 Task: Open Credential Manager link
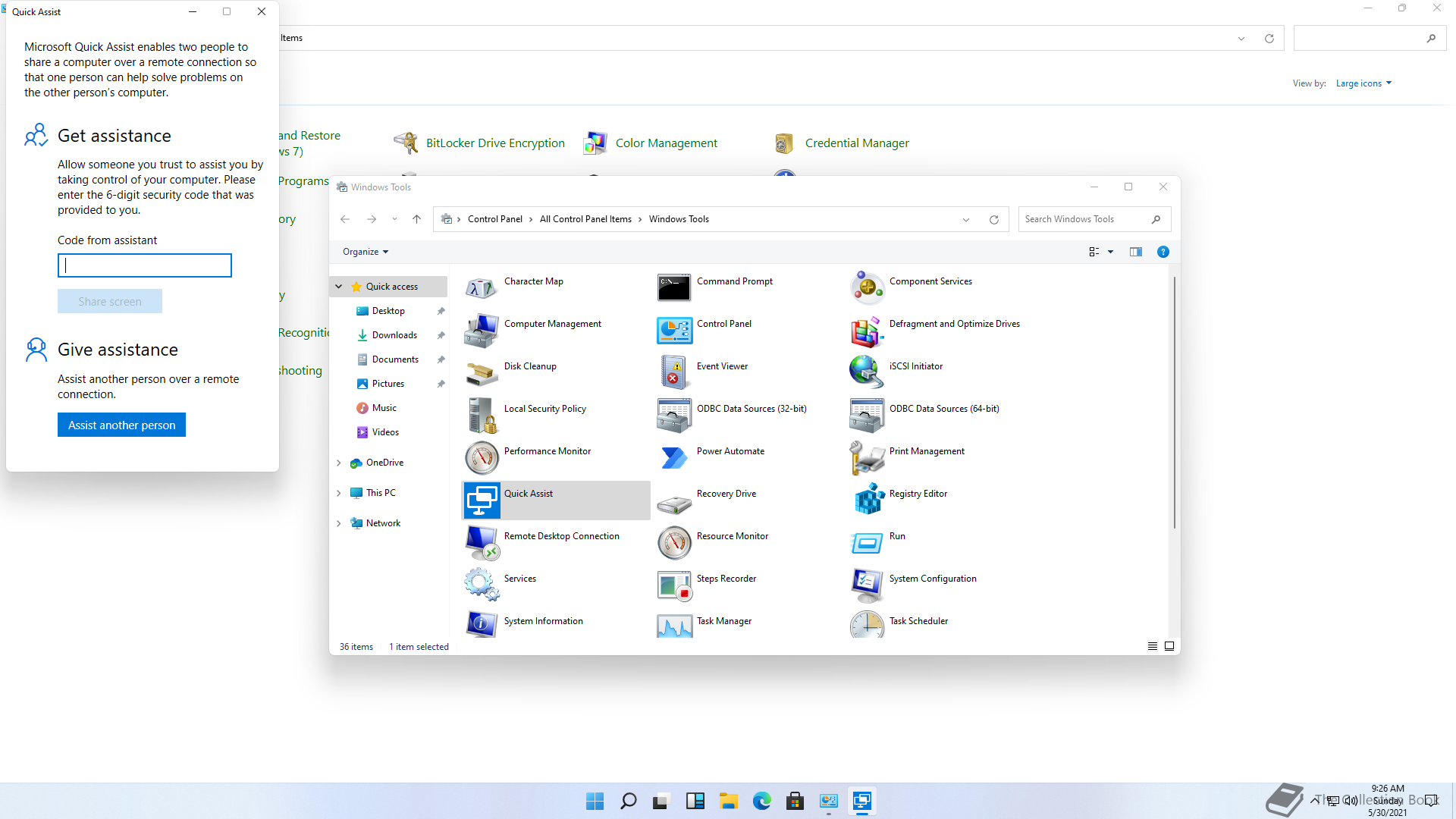point(857,143)
